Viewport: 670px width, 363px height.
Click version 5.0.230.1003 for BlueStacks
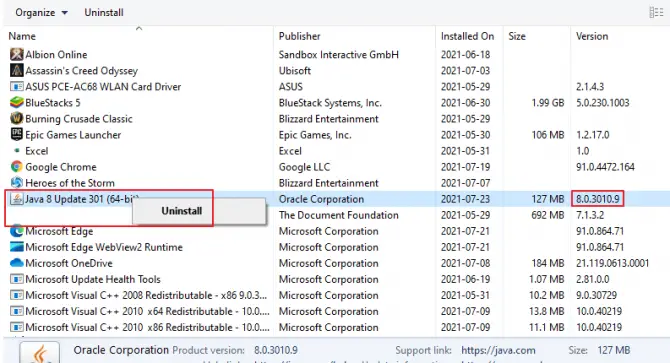click(602, 103)
